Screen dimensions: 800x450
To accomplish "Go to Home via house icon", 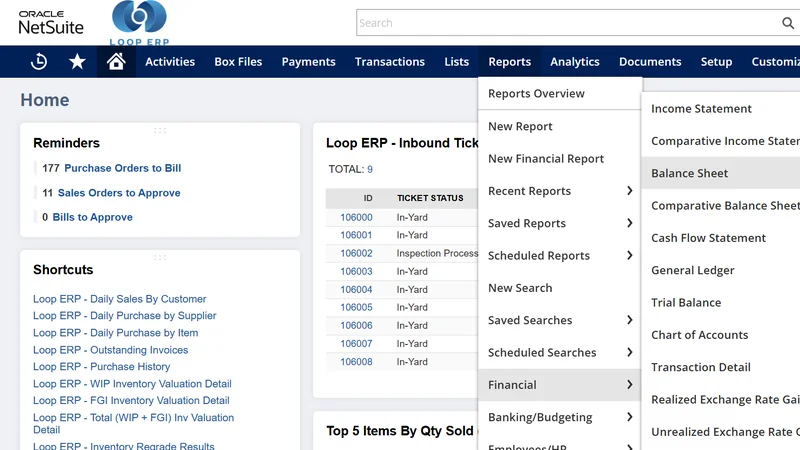I will (116, 62).
